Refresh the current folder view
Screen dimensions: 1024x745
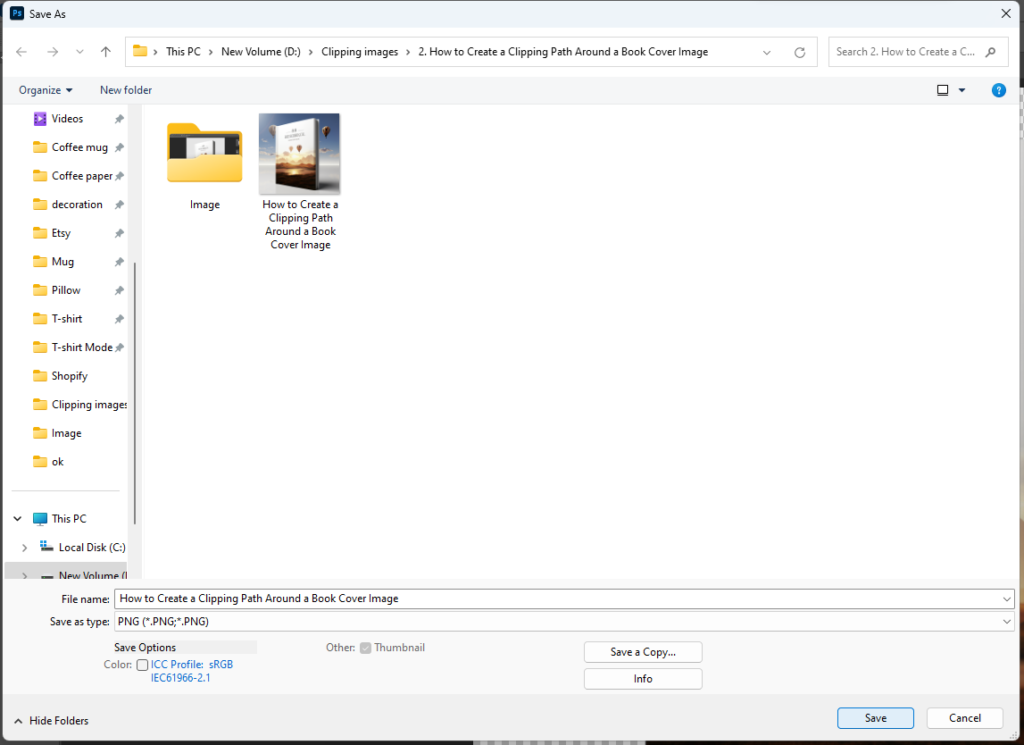(799, 52)
